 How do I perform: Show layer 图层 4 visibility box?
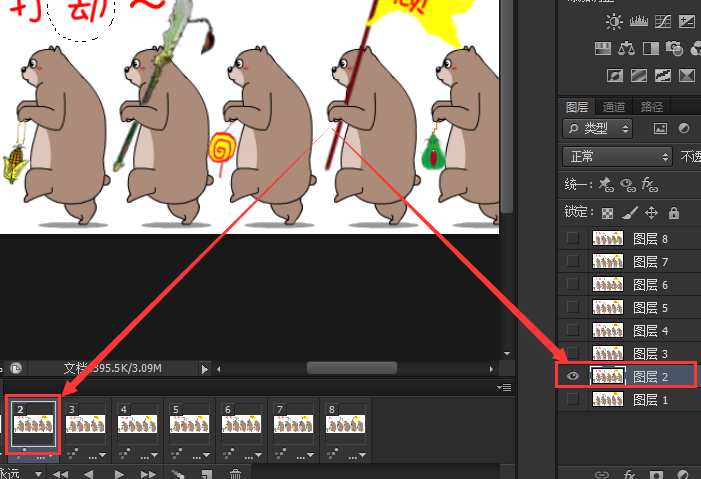tap(573, 330)
